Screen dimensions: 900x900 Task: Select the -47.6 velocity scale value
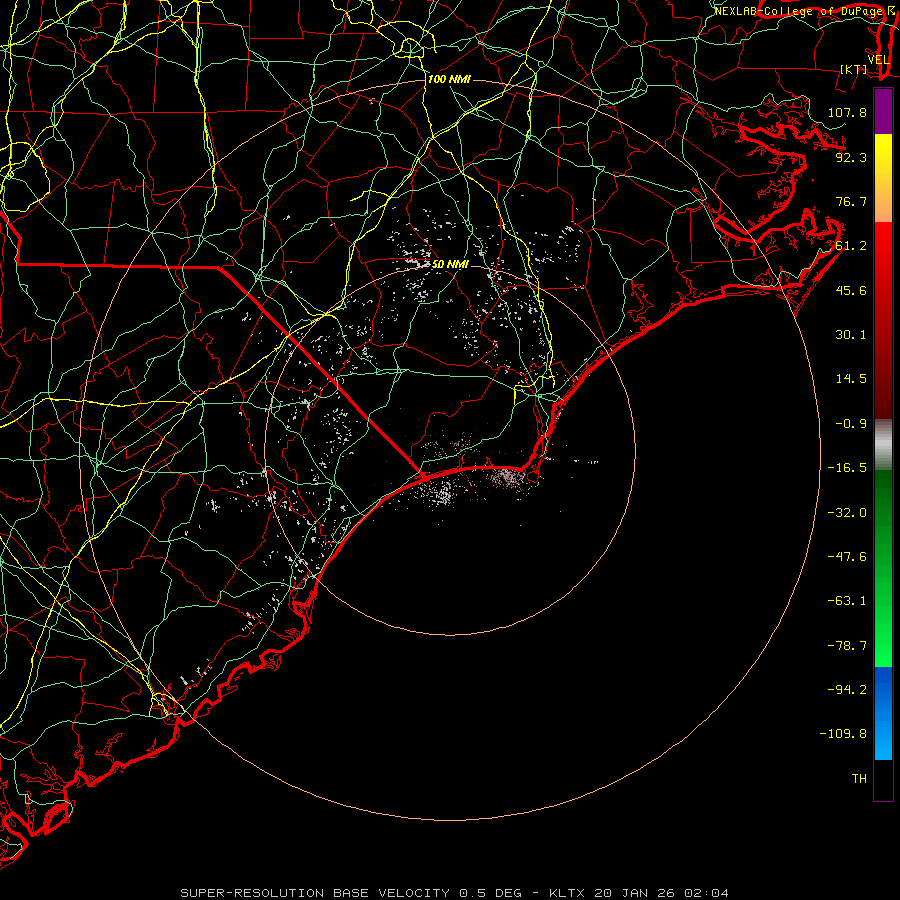tap(847, 557)
